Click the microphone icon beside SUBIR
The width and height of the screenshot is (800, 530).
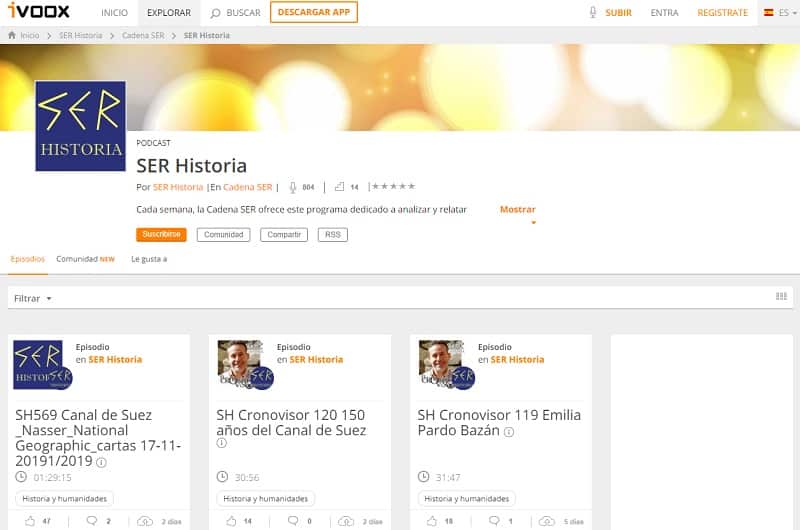[592, 12]
